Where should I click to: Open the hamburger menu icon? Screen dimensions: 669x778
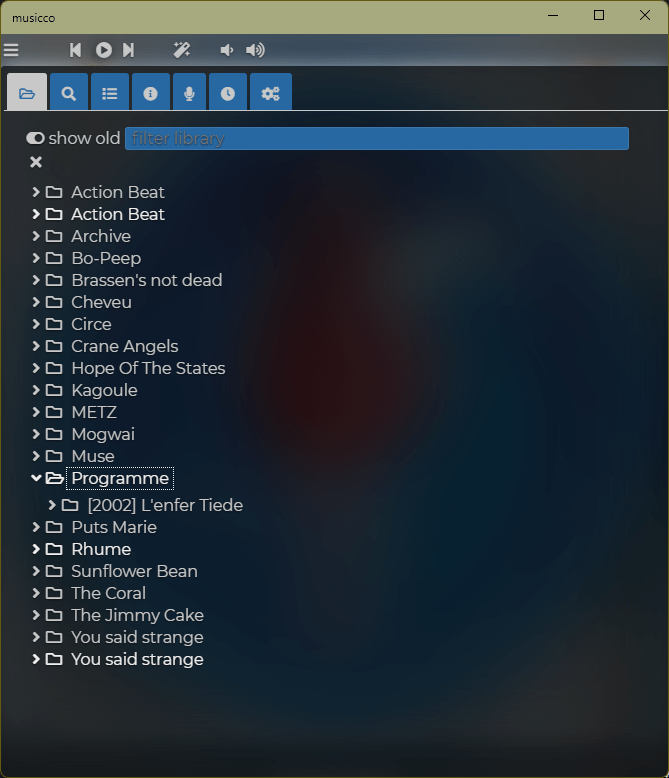pyautogui.click(x=11, y=50)
